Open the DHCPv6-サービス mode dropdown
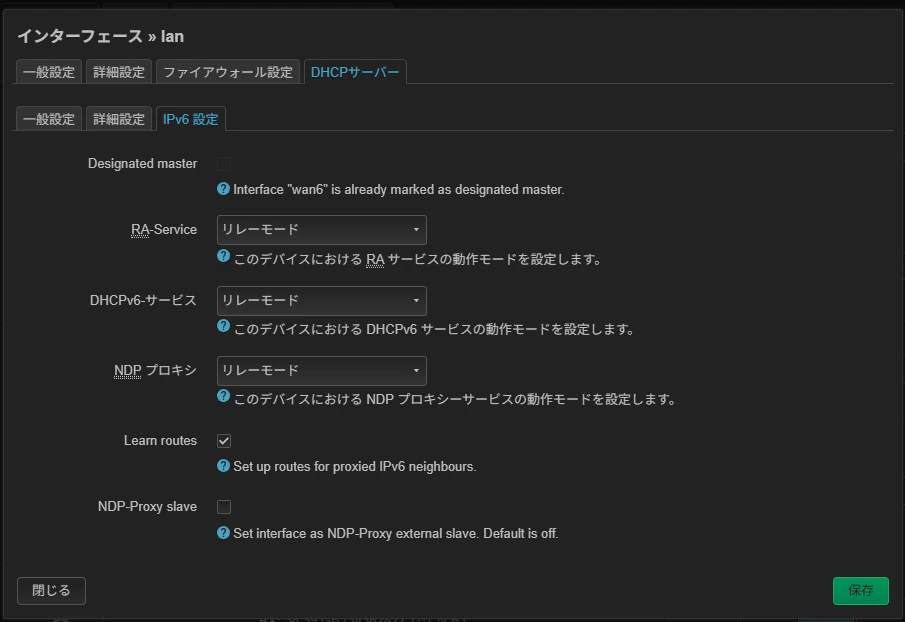Viewport: 905px width, 622px height. (x=321, y=301)
